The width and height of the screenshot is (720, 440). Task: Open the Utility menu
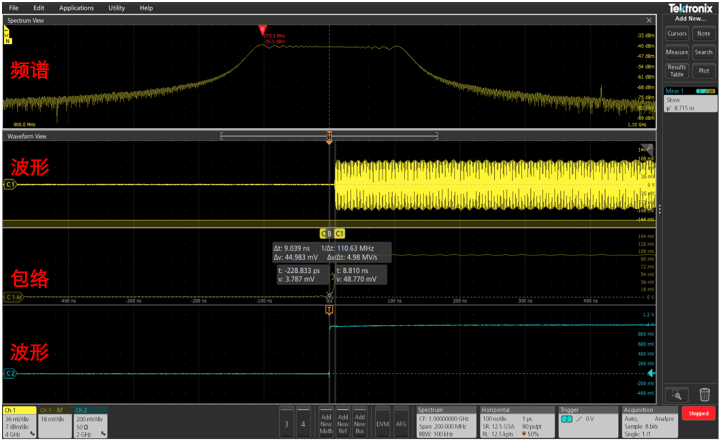coord(117,7)
